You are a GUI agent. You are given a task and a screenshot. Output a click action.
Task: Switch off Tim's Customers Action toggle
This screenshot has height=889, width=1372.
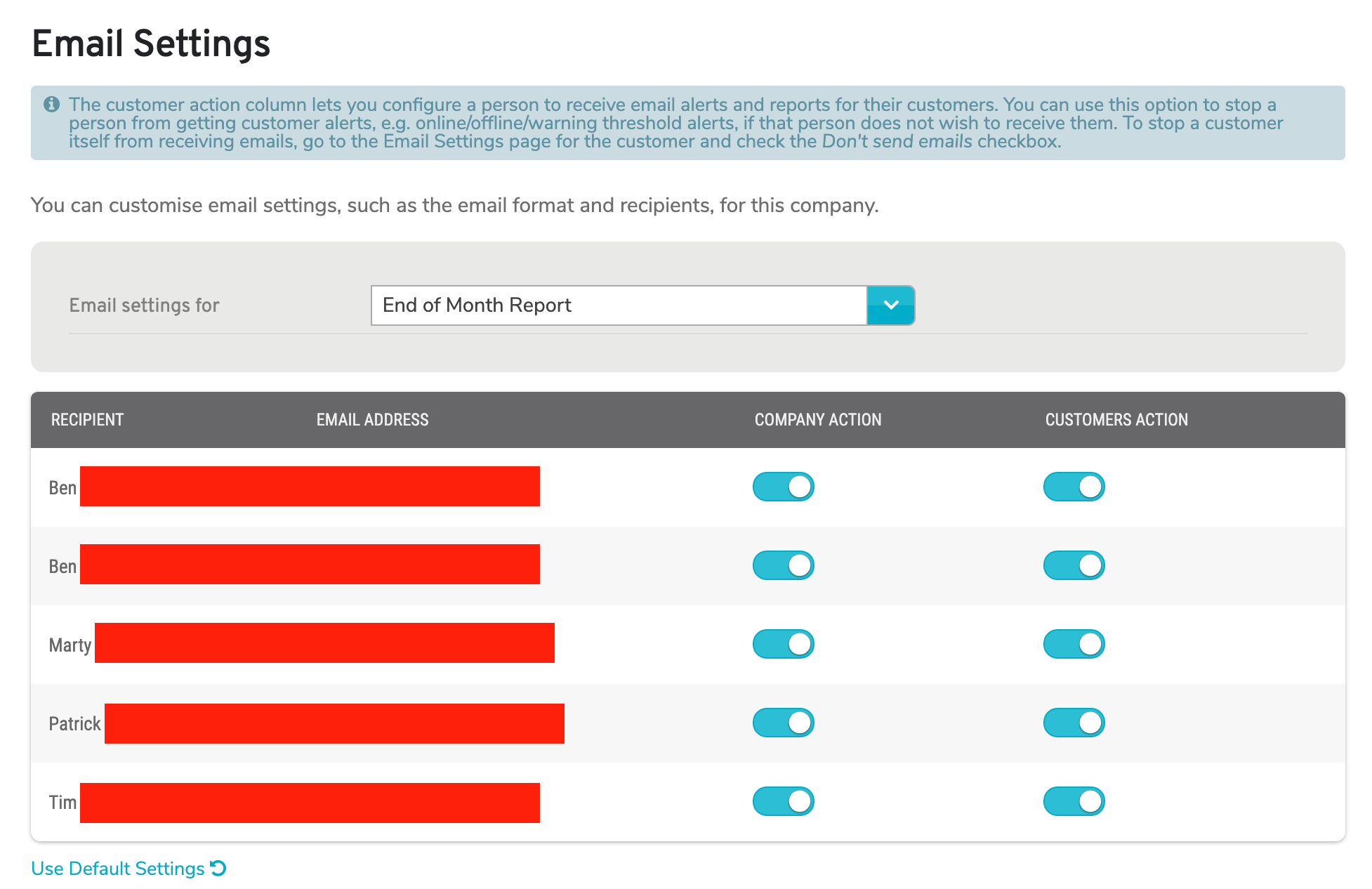click(x=1074, y=801)
